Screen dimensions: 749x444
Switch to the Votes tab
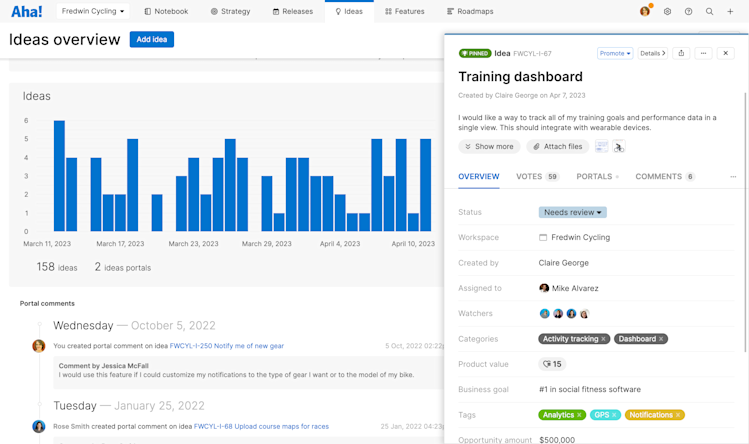click(537, 176)
